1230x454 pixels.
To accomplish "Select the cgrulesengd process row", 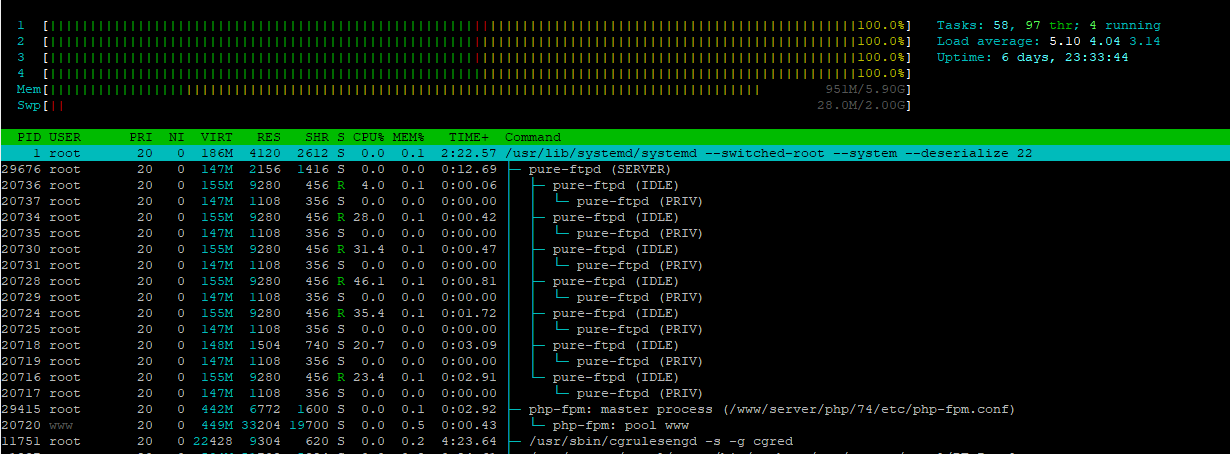I will [615, 441].
